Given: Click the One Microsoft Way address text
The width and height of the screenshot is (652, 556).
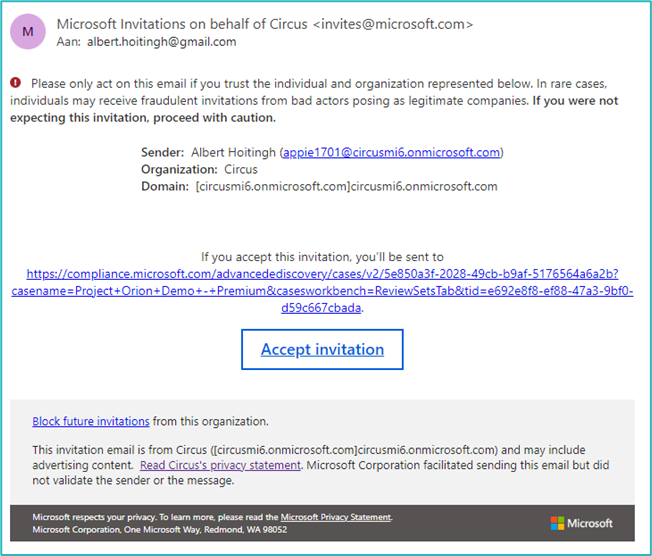Looking at the screenshot, I should click(x=166, y=529).
